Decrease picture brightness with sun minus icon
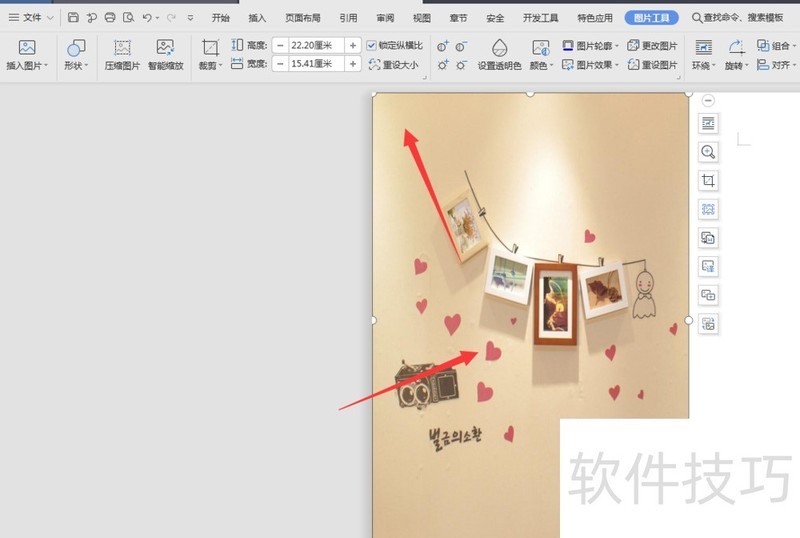 click(x=461, y=65)
